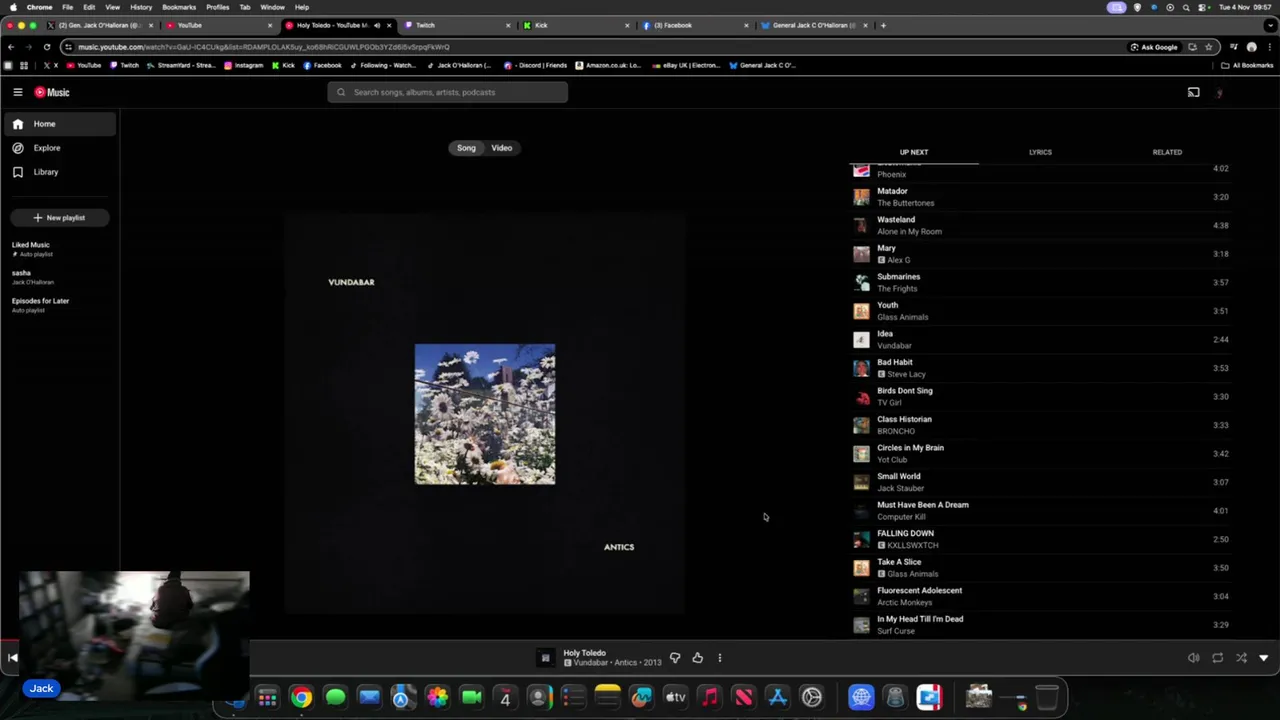This screenshot has width=1280, height=720.
Task: Go back in Chrome
Action: pyautogui.click(x=10, y=47)
